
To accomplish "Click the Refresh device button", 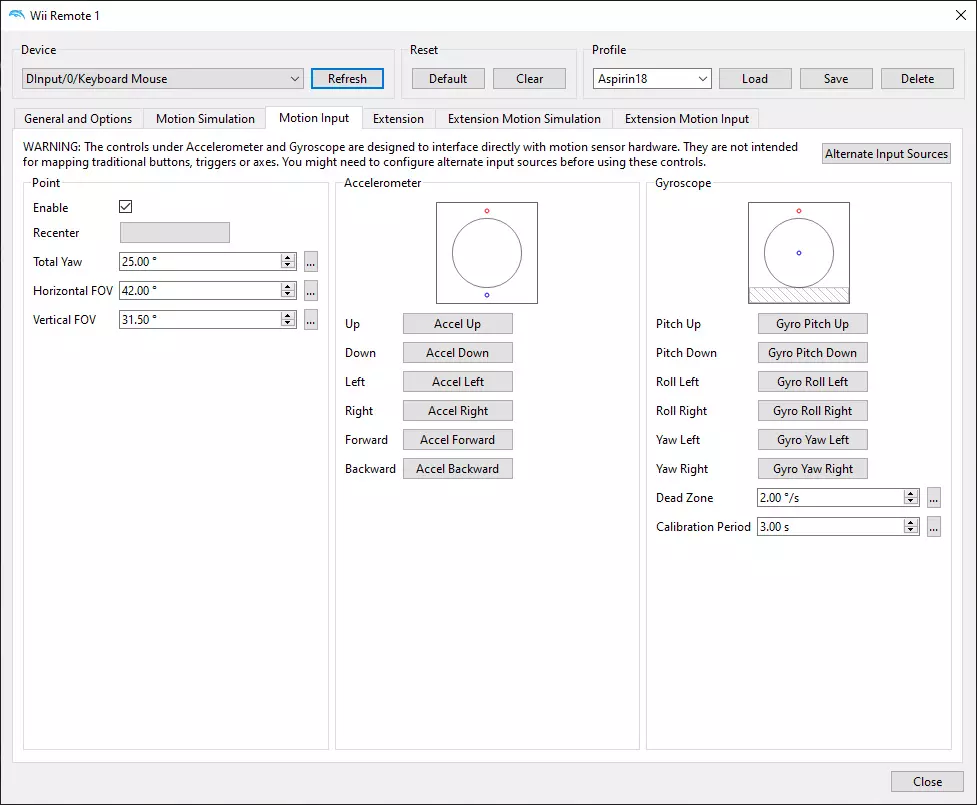I will [x=347, y=79].
